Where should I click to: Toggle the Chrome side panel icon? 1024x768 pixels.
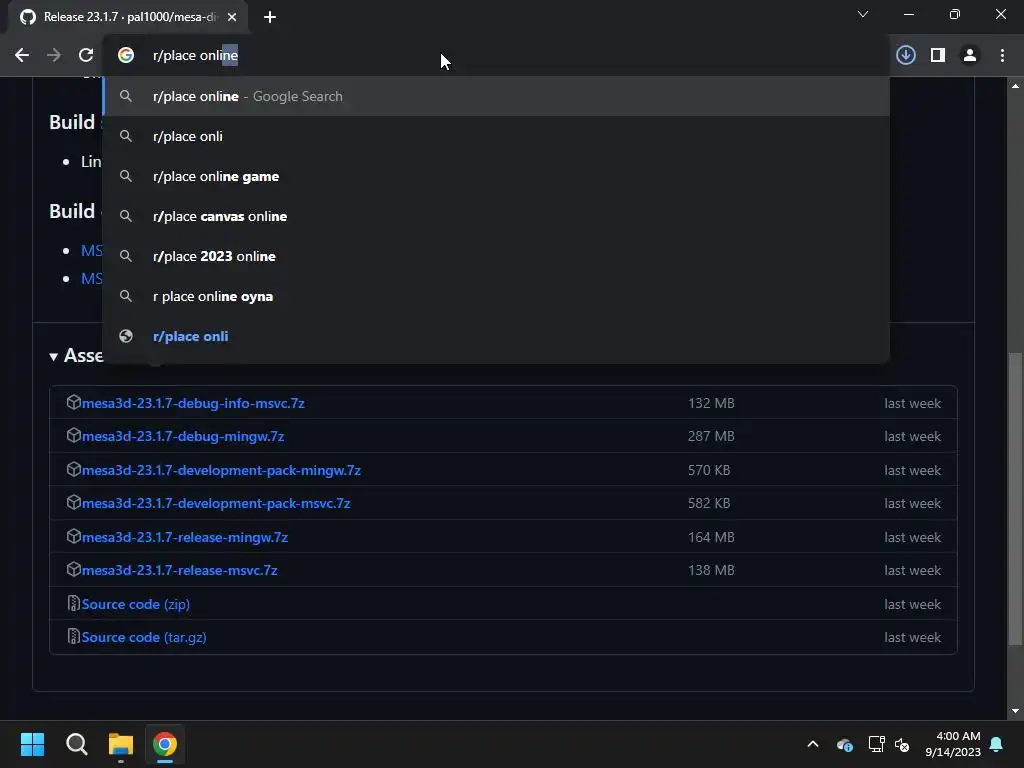(938, 56)
